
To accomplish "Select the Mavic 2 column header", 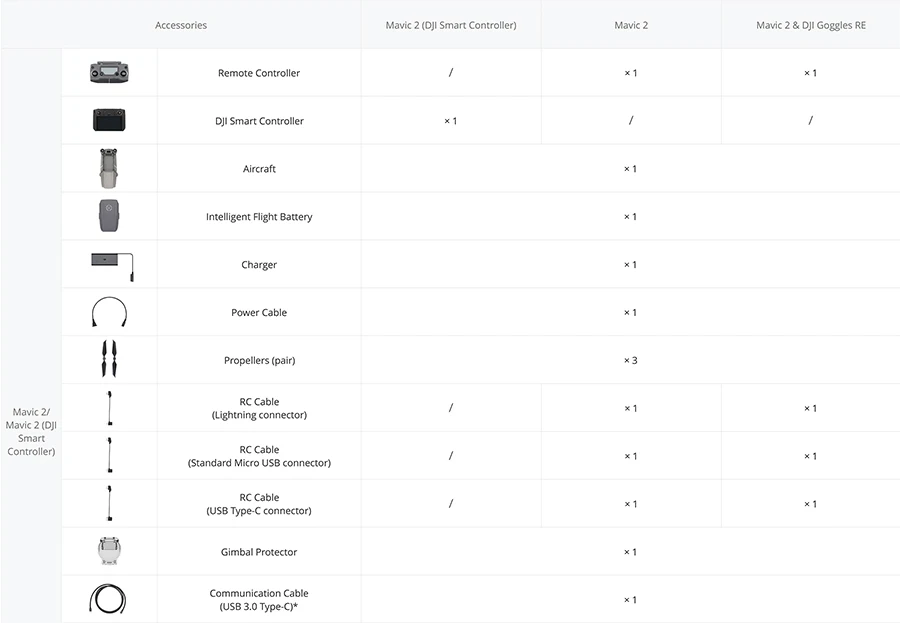I will coord(631,25).
